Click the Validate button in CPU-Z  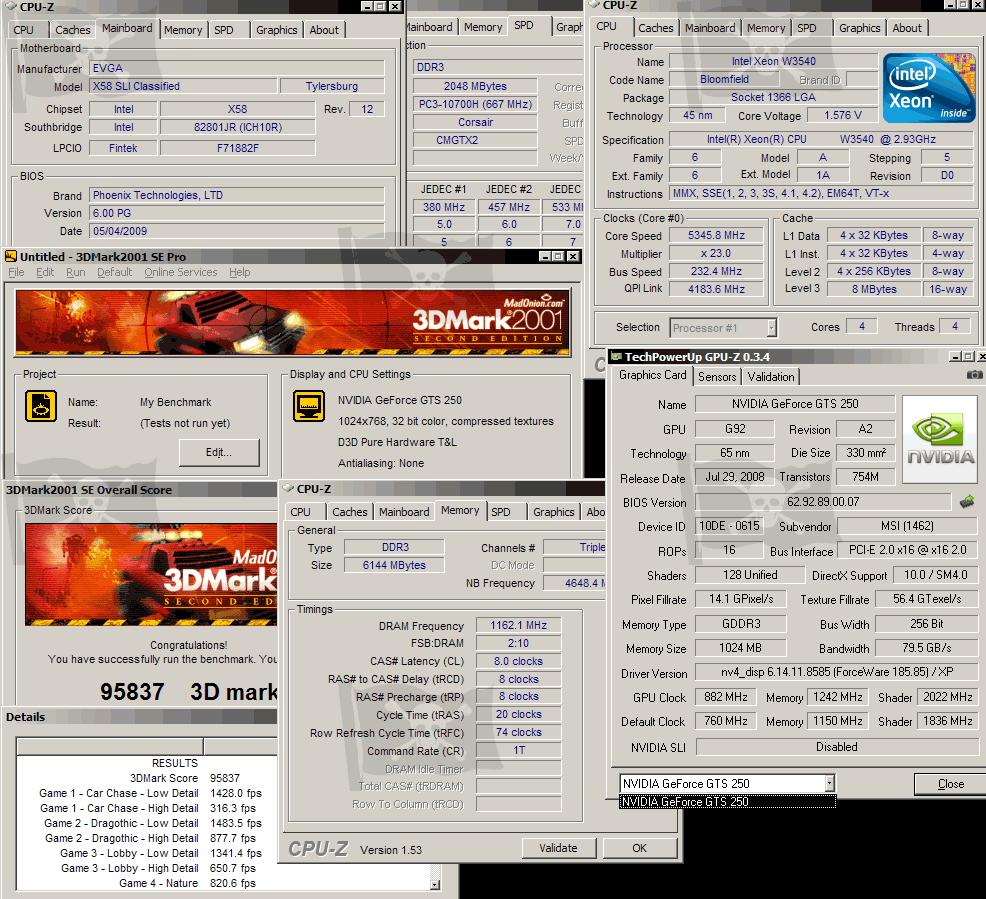(x=558, y=848)
